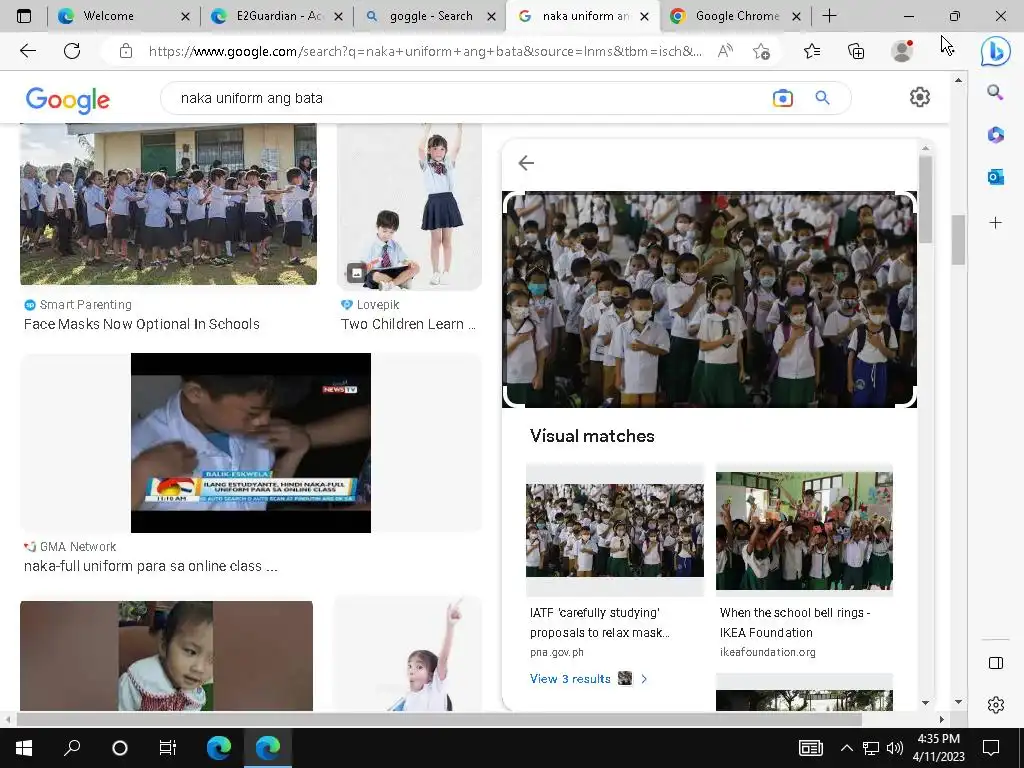
Task: Open the IKEA Foundation visual match image
Action: pos(805,531)
